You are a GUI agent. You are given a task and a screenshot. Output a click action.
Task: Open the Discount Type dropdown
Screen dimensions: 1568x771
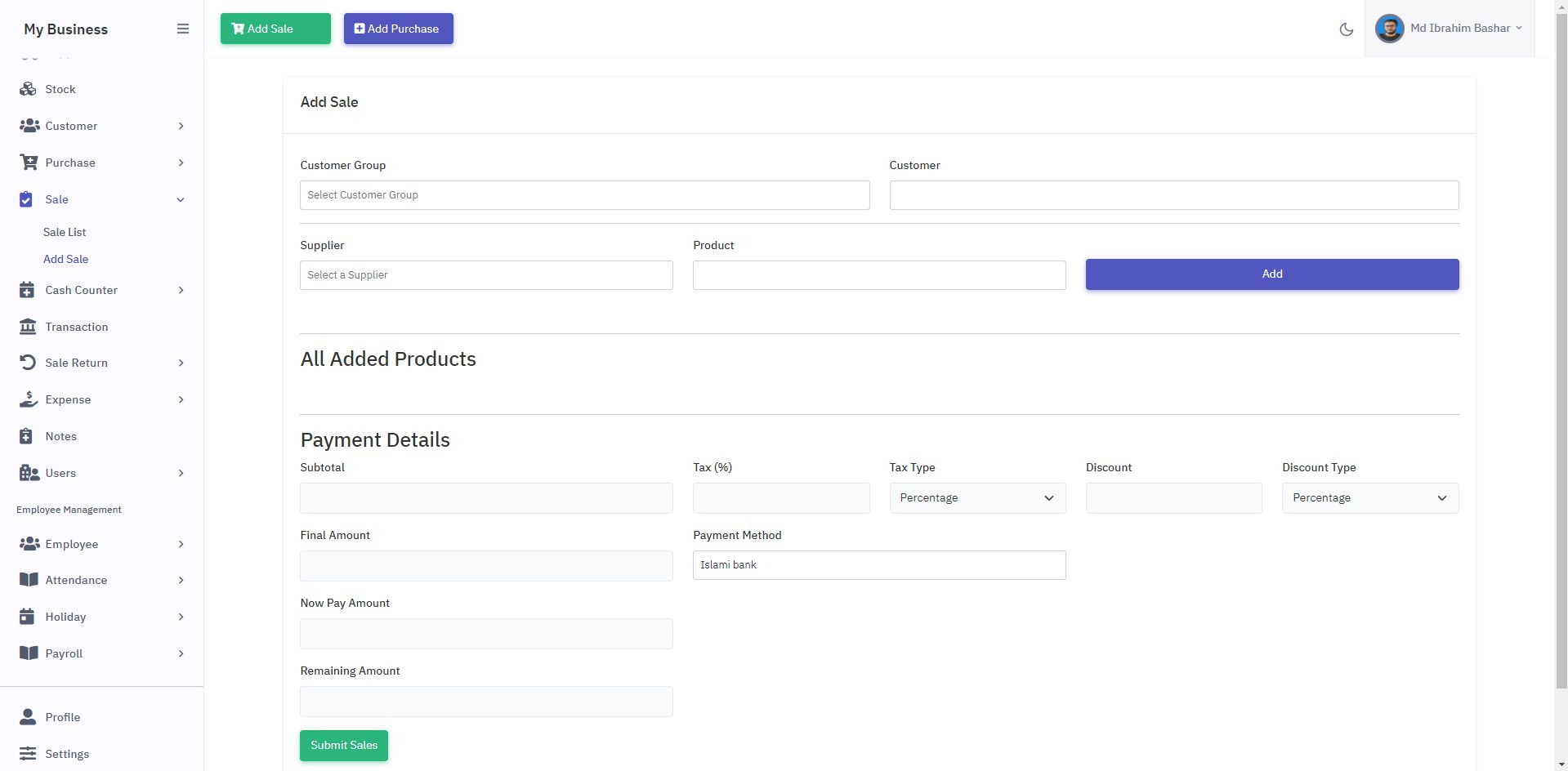point(1369,498)
